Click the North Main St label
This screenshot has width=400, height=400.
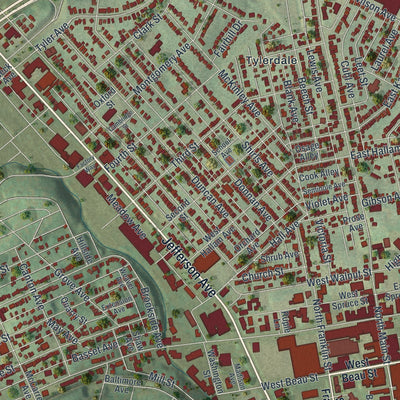tap(381, 334)
